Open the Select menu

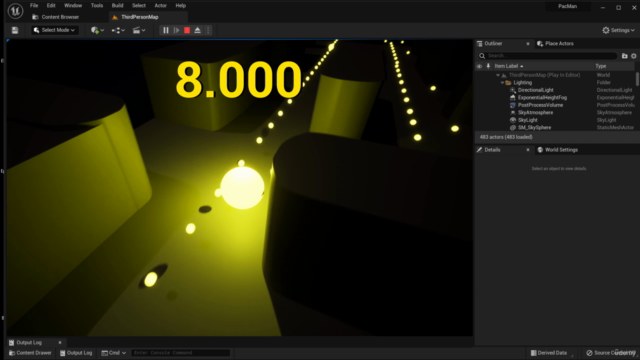pos(139,6)
